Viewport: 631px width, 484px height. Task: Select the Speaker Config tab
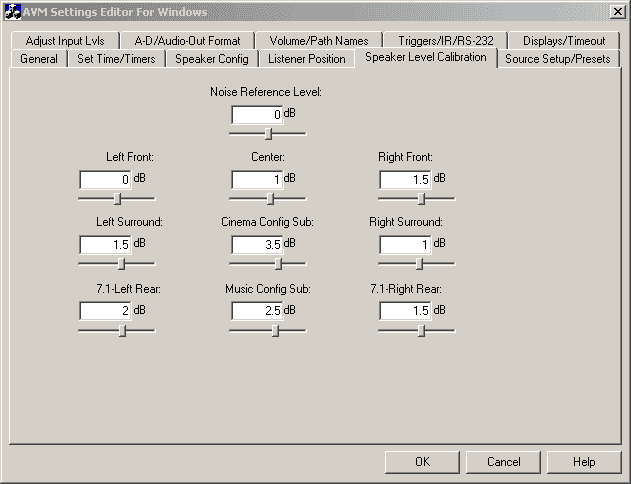pos(211,59)
